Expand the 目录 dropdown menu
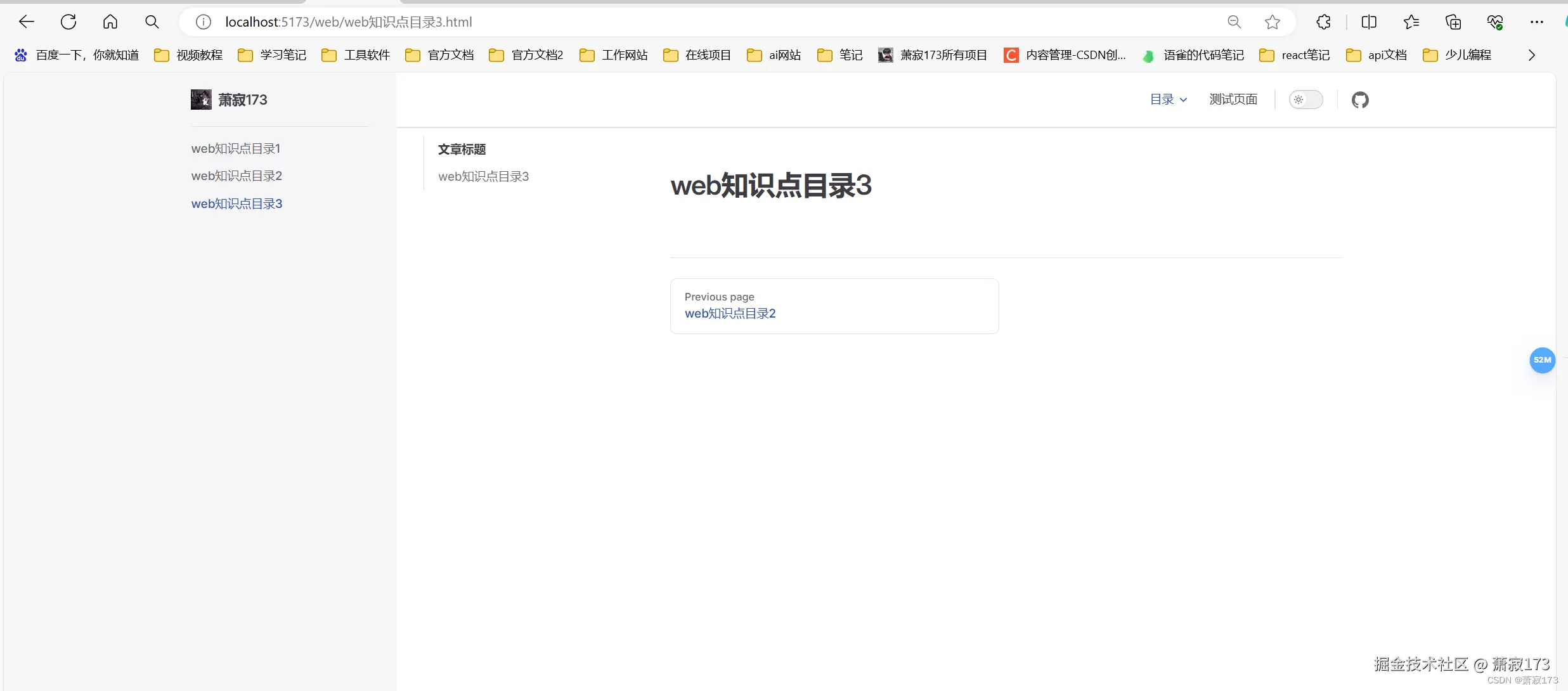Screen dimensions: 1568x691 click(x=1167, y=99)
